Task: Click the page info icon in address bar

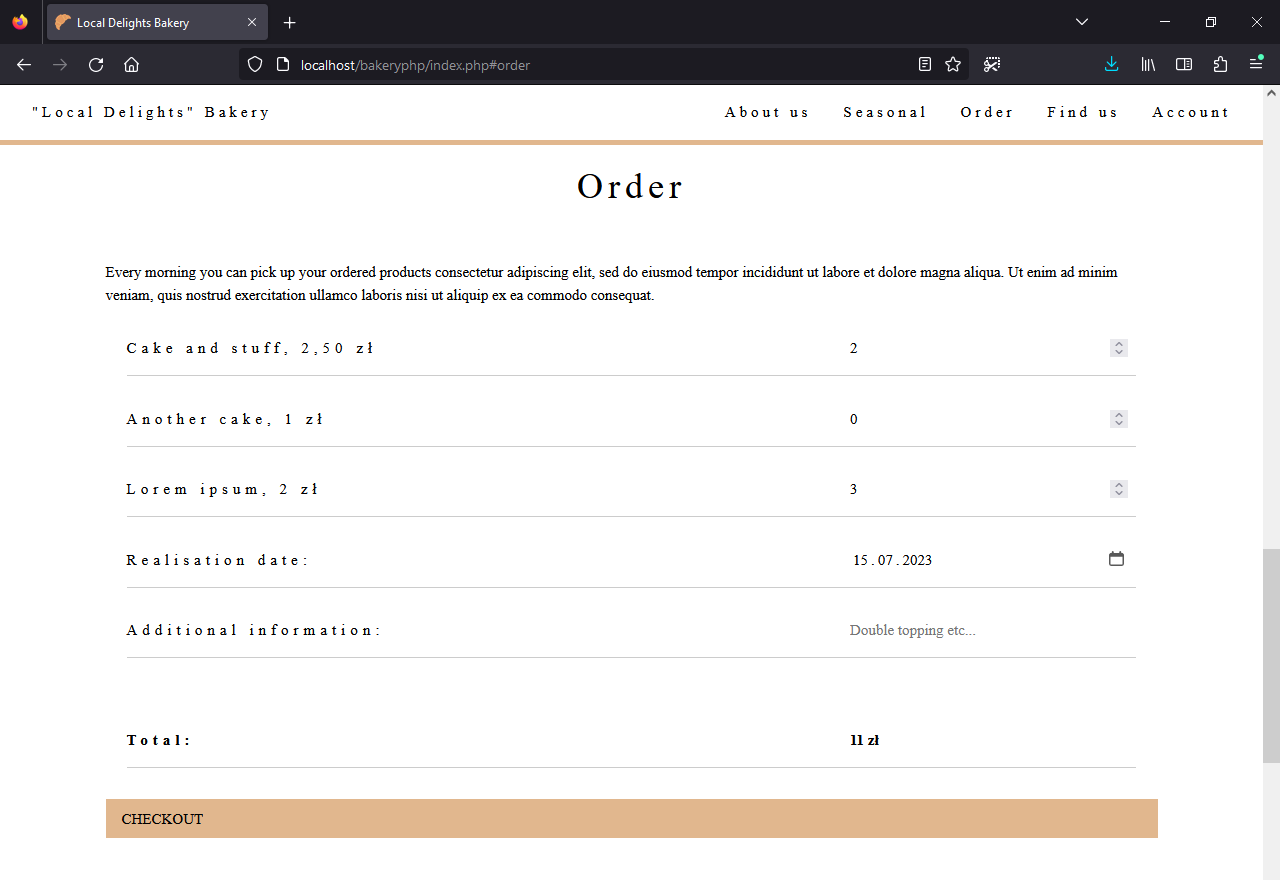Action: click(x=283, y=65)
